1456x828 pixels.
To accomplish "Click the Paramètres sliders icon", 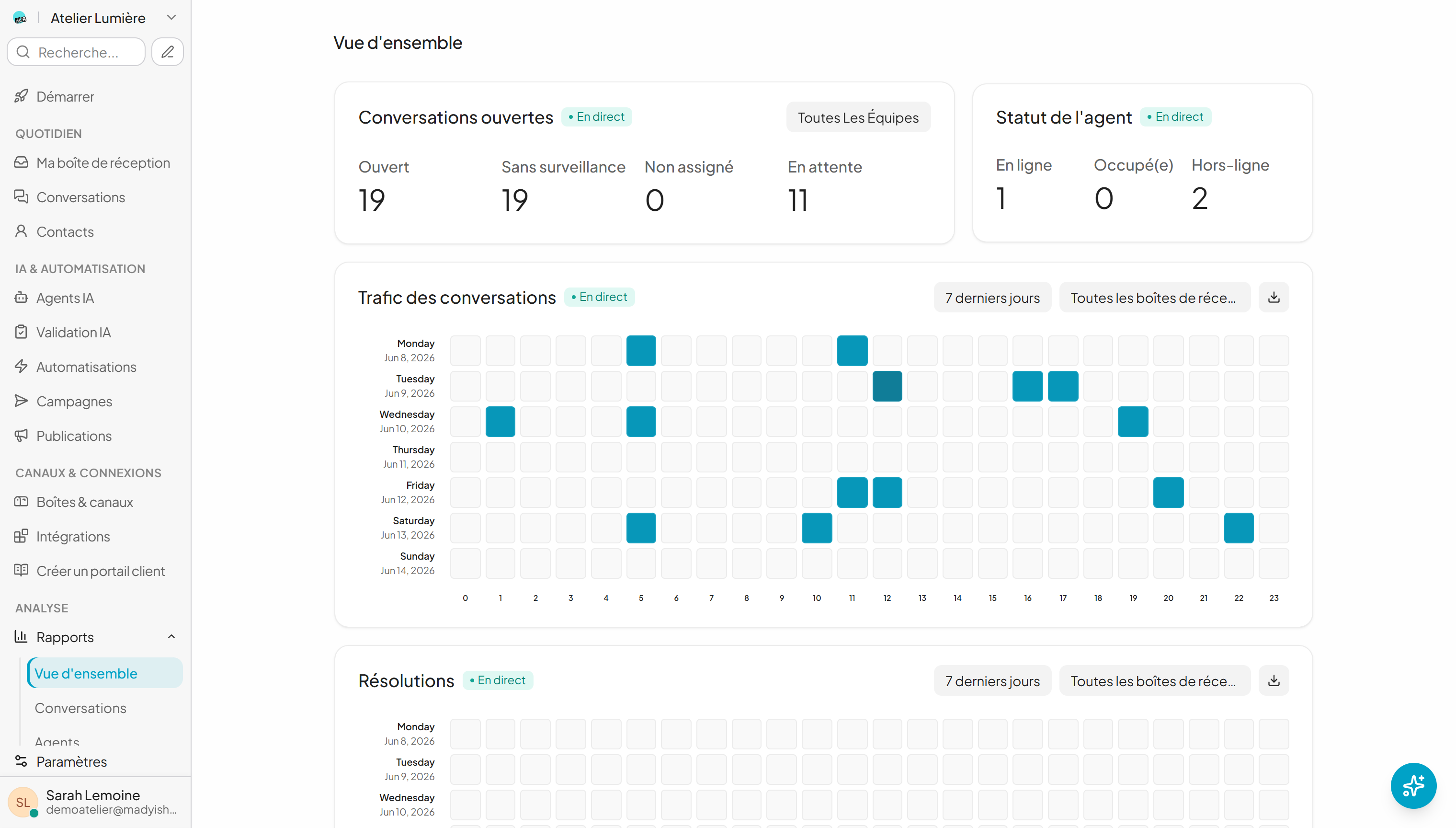I will coord(22,761).
